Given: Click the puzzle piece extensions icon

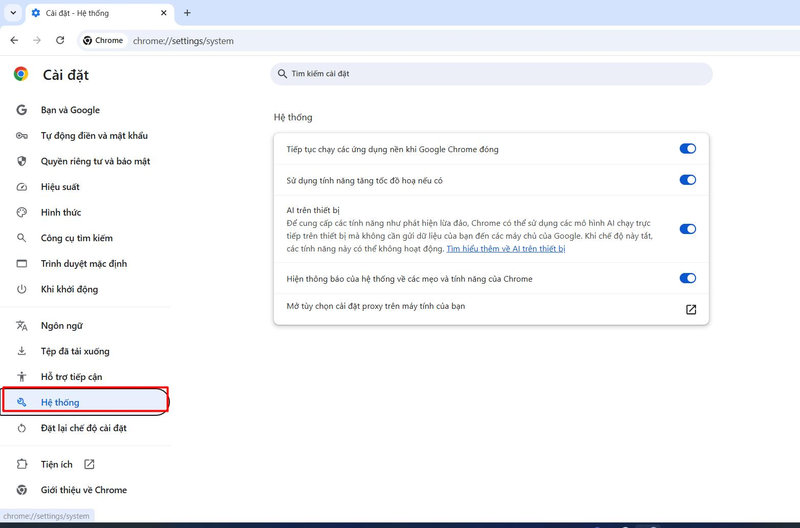Looking at the screenshot, I should click(21, 464).
